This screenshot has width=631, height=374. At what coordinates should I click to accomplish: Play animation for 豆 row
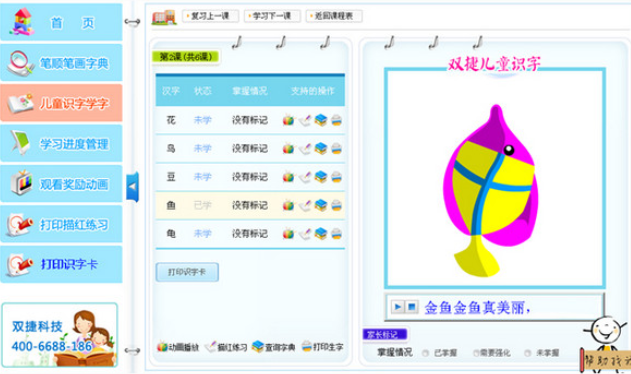tap(288, 177)
